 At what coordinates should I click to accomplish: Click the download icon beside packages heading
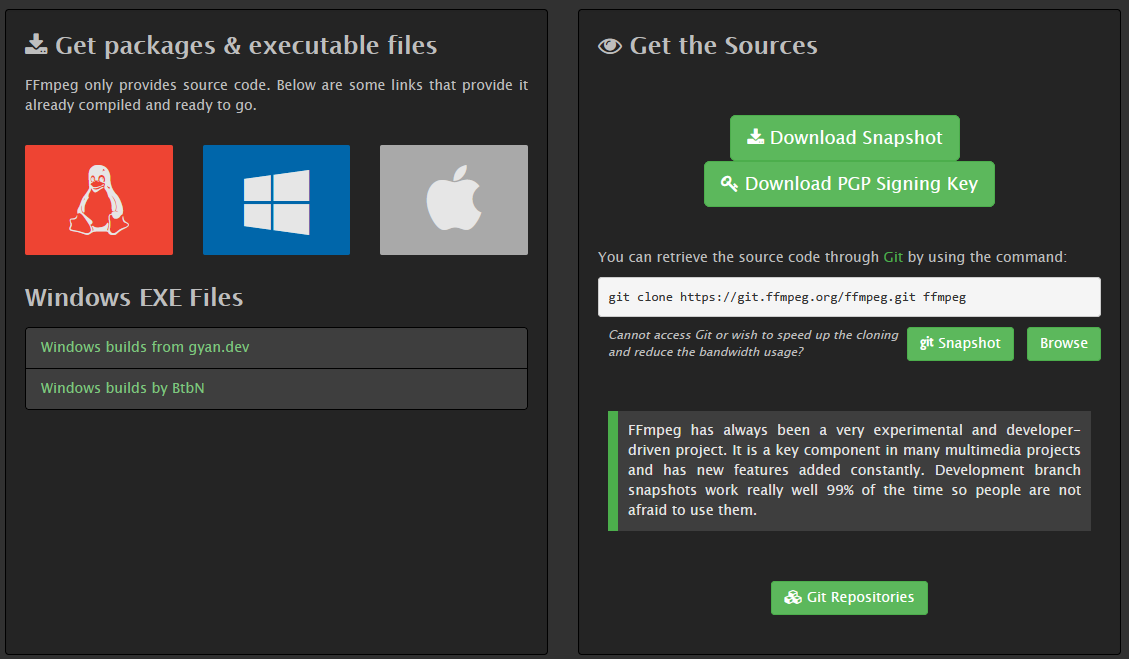[x=36, y=45]
